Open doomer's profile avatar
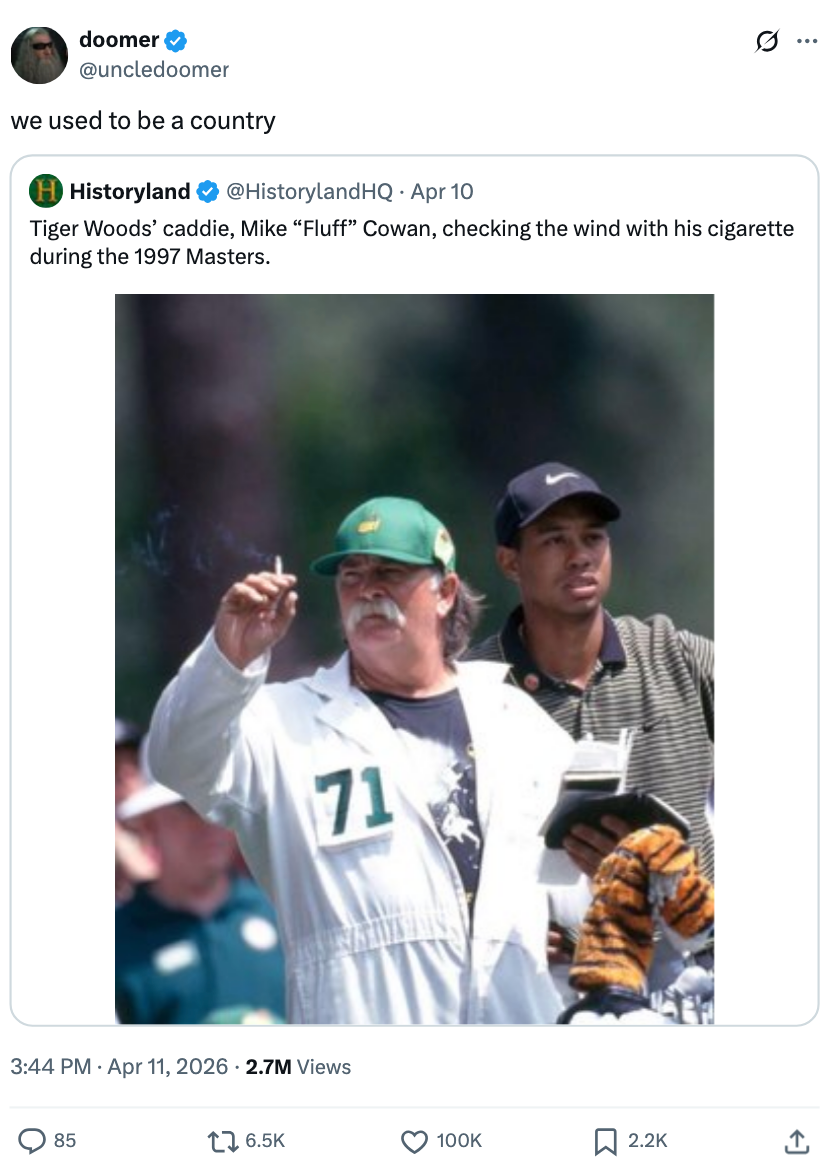 point(39,54)
